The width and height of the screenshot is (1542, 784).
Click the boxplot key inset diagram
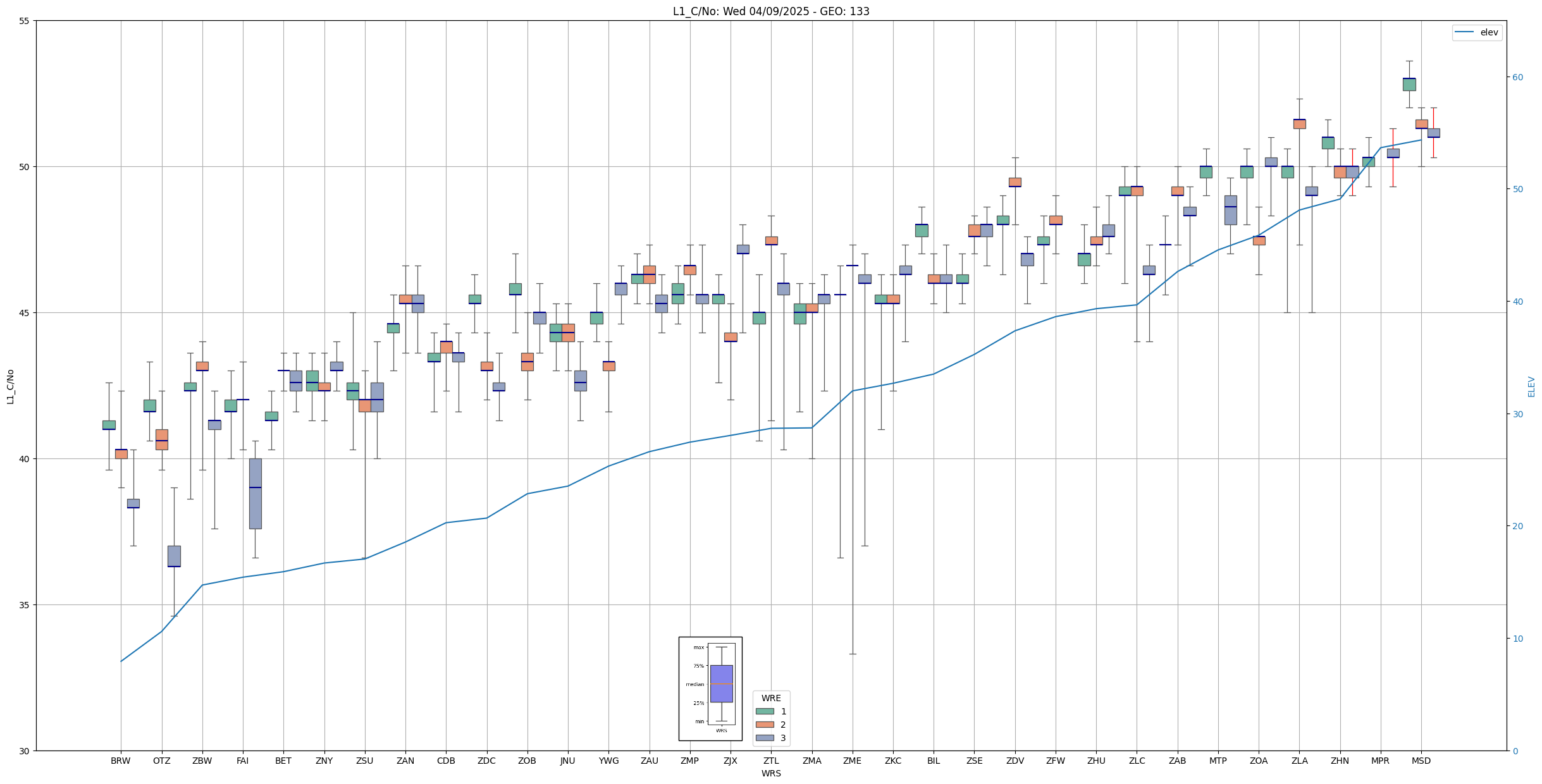pyautogui.click(x=710, y=689)
